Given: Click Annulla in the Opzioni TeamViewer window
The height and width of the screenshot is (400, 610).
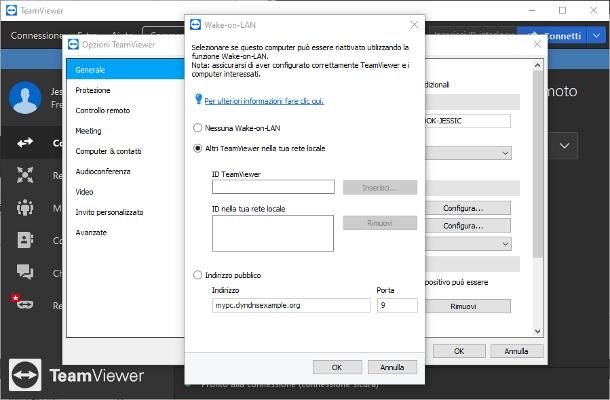Looking at the screenshot, I should pos(516,351).
